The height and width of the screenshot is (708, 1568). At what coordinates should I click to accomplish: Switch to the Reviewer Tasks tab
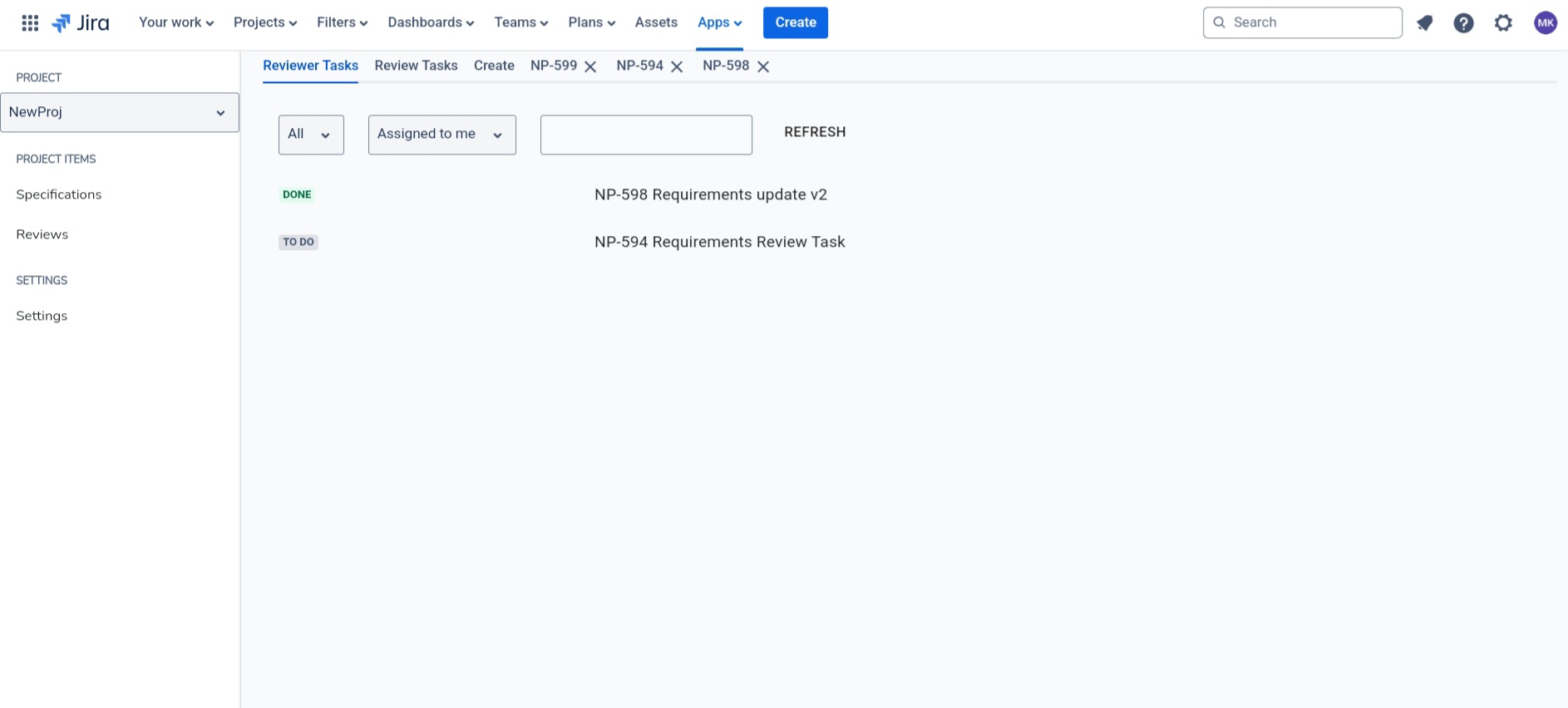click(x=310, y=66)
